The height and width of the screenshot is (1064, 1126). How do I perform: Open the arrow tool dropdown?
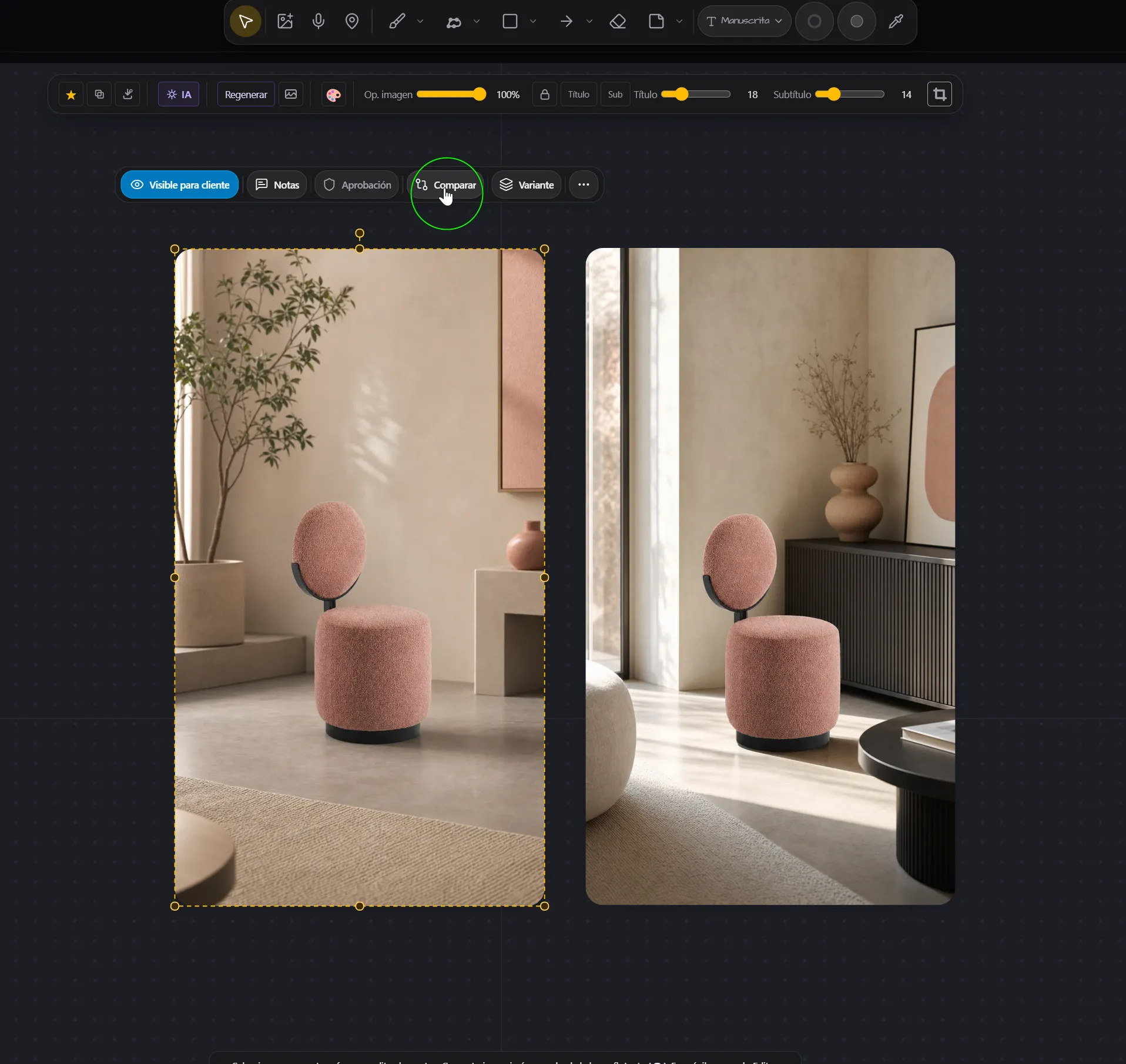coord(589,22)
